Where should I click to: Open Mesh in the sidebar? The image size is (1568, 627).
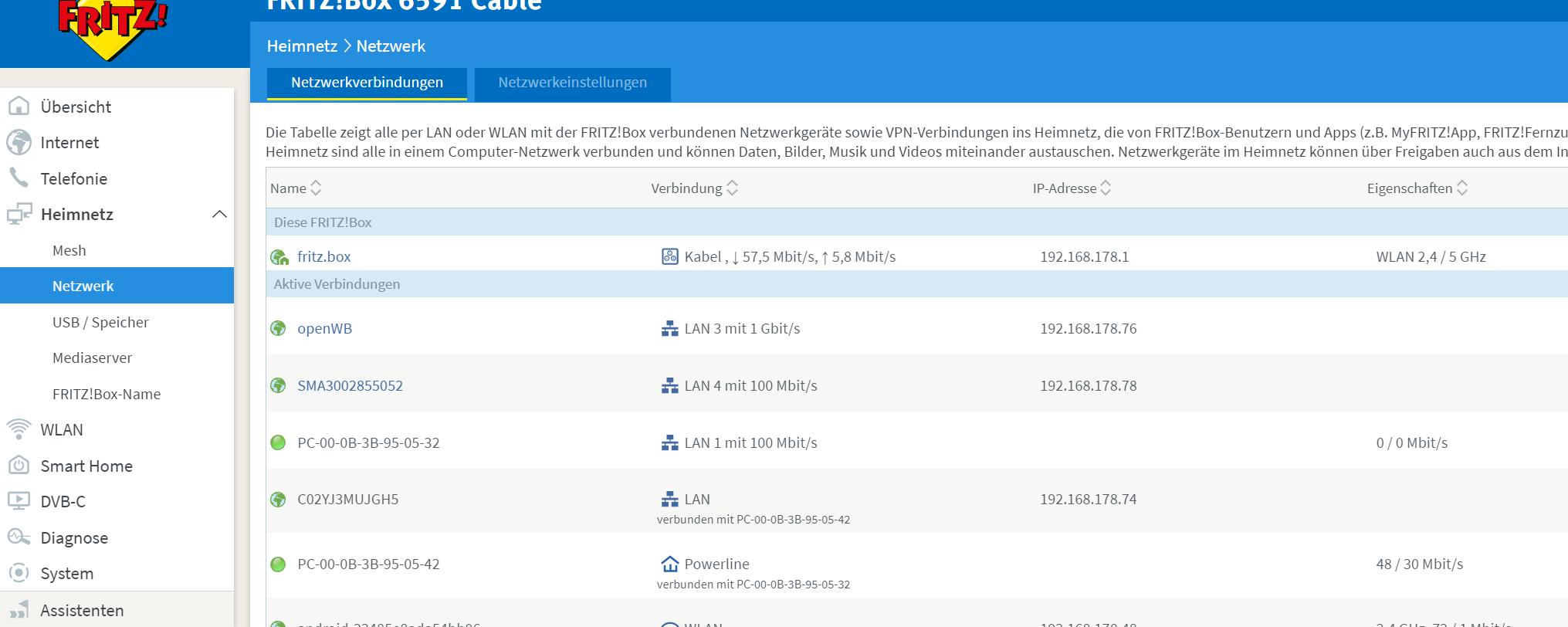(x=69, y=250)
